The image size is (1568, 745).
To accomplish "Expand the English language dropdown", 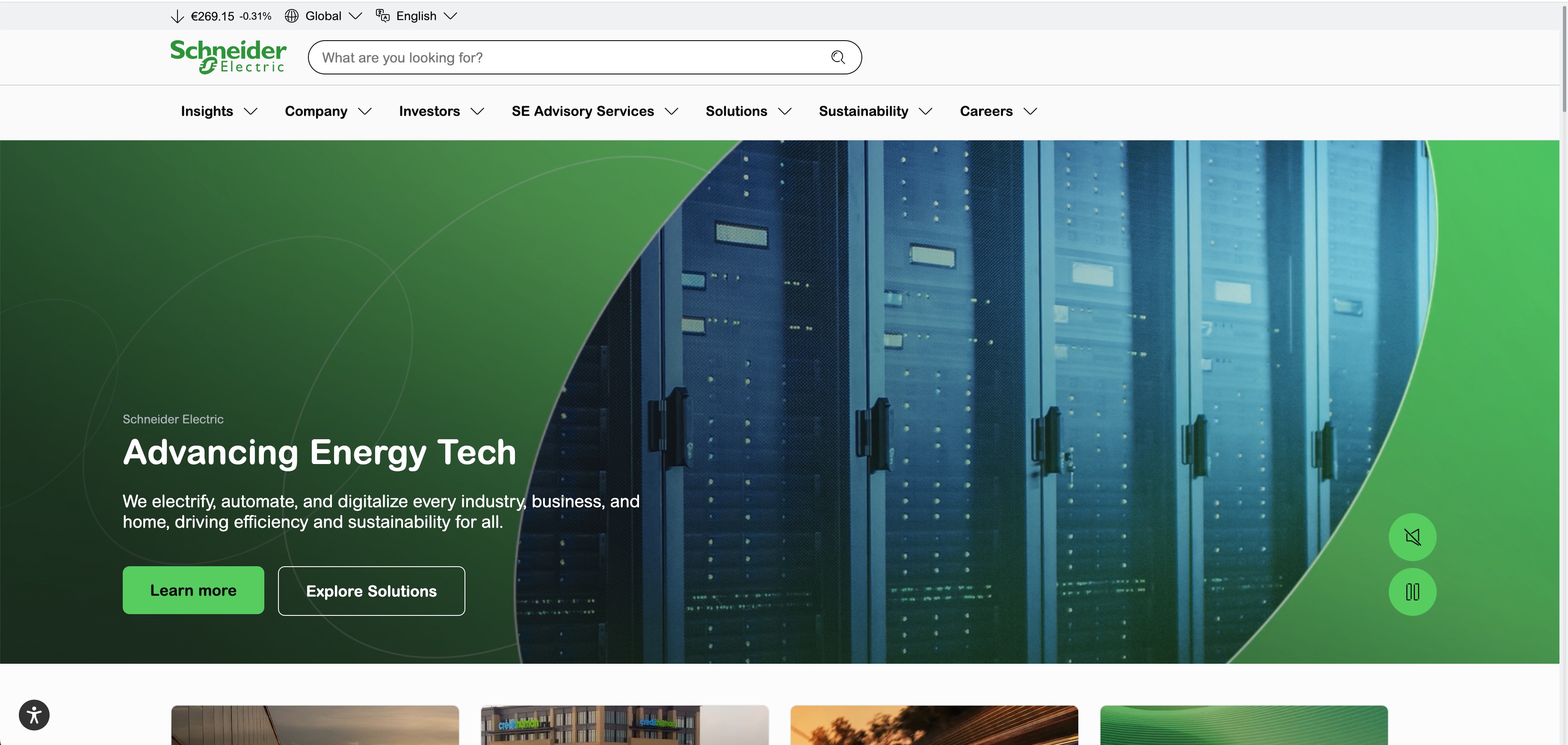I will 450,16.
